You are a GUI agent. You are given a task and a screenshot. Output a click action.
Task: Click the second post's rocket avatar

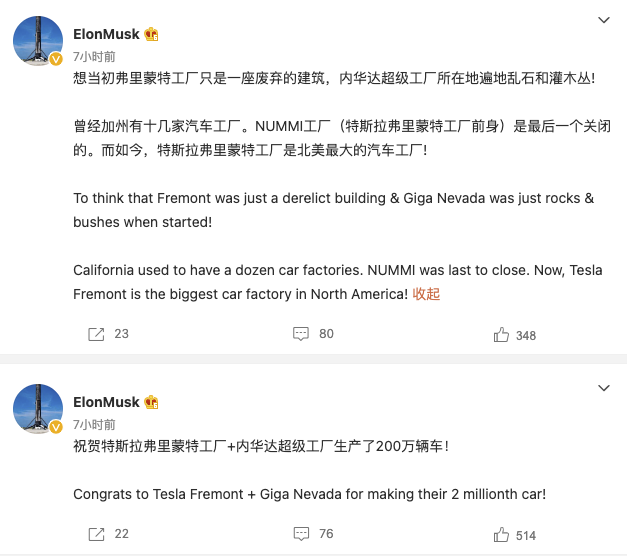37,408
